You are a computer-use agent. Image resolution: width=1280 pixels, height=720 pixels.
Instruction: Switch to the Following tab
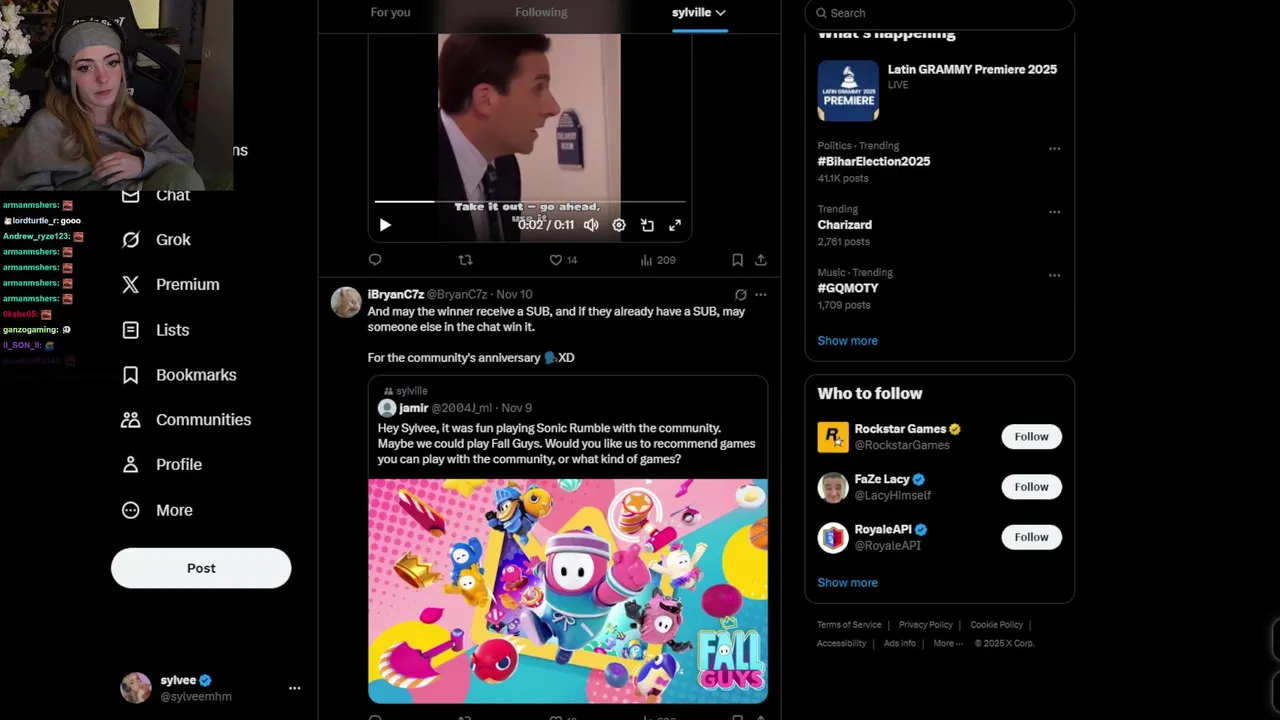point(541,12)
